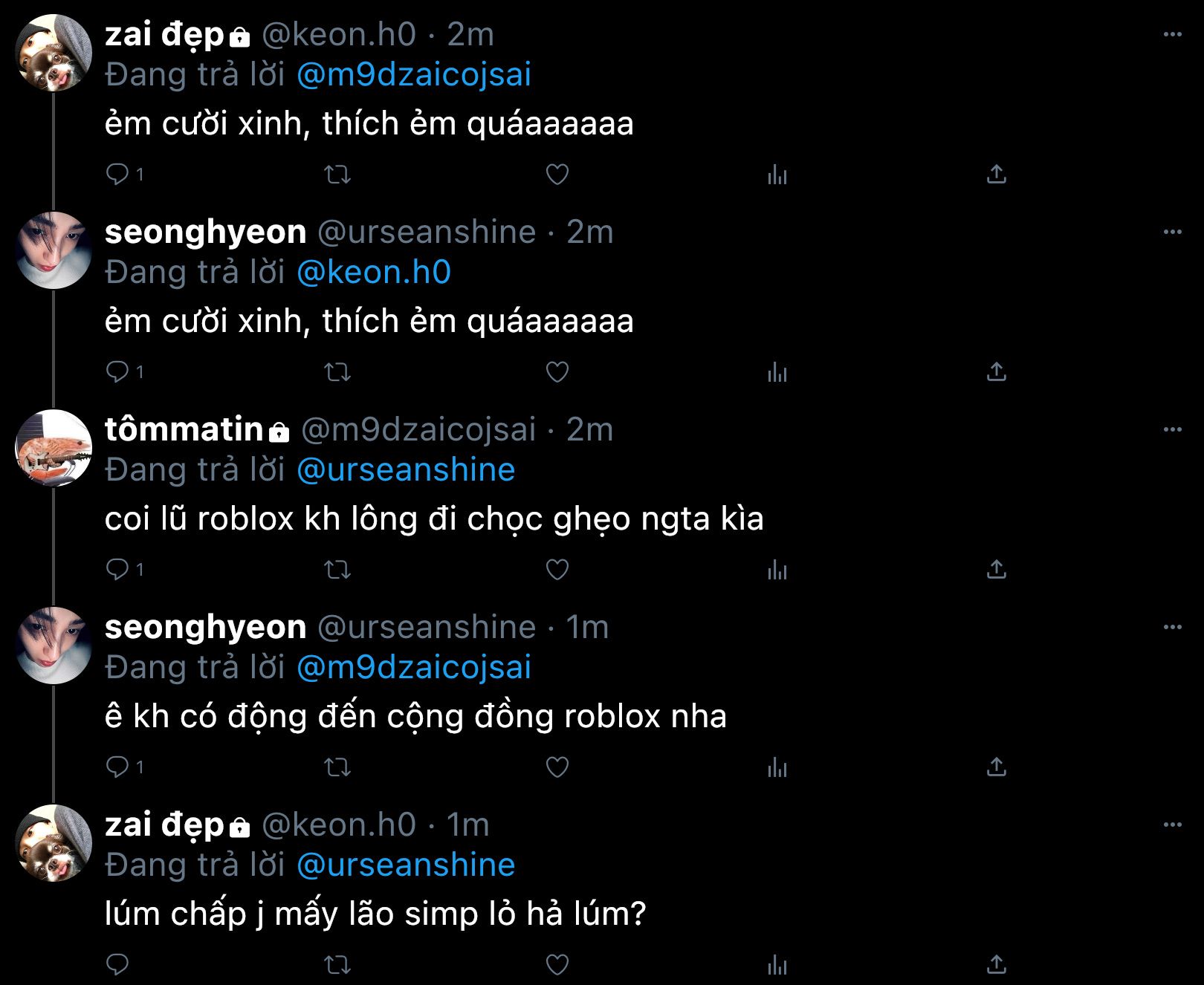Open @m9dzaicojsai mention in first tweet
The width and height of the screenshot is (1204, 985).
[x=414, y=75]
